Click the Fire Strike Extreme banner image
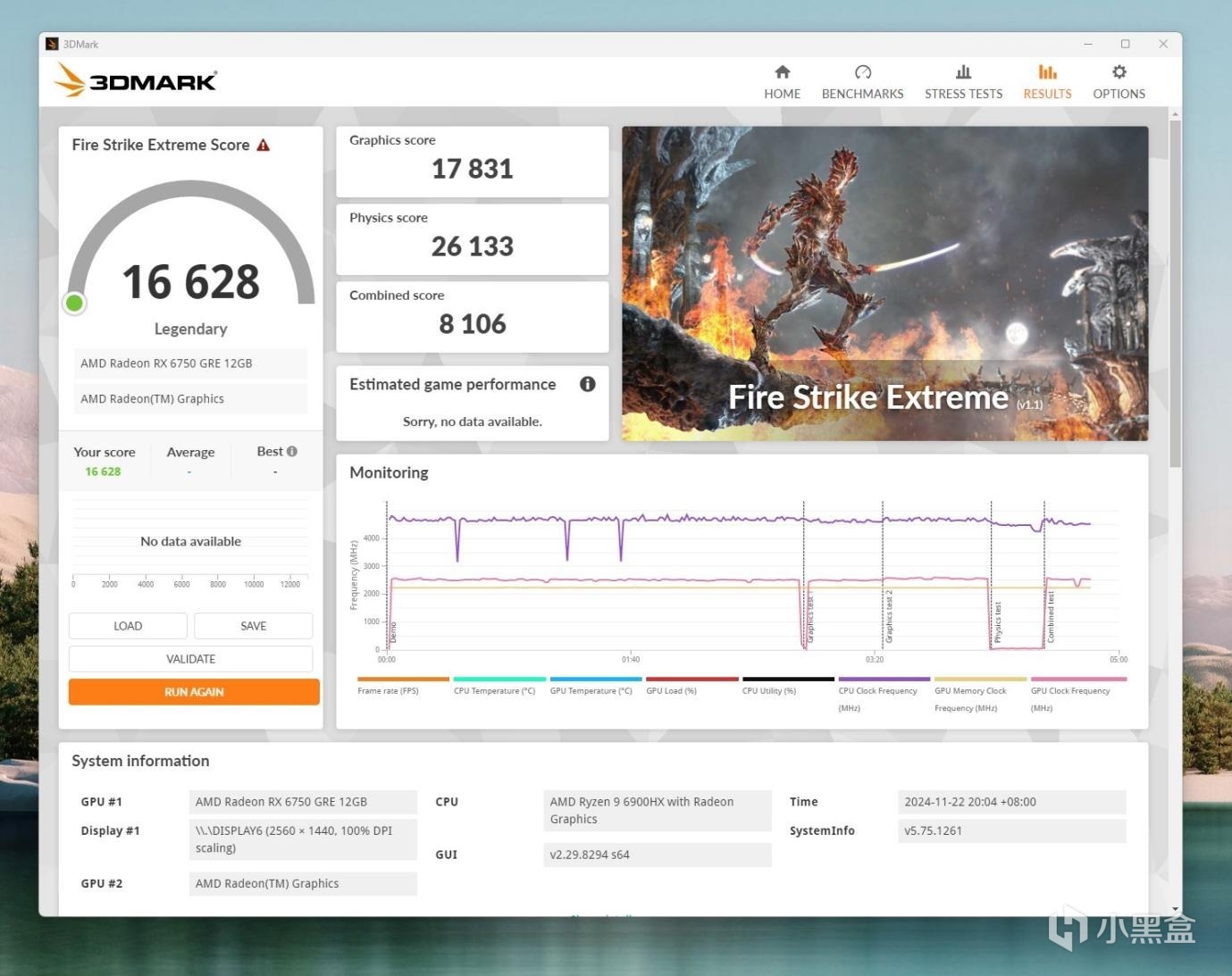Viewport: 1232px width, 976px height. [x=885, y=283]
